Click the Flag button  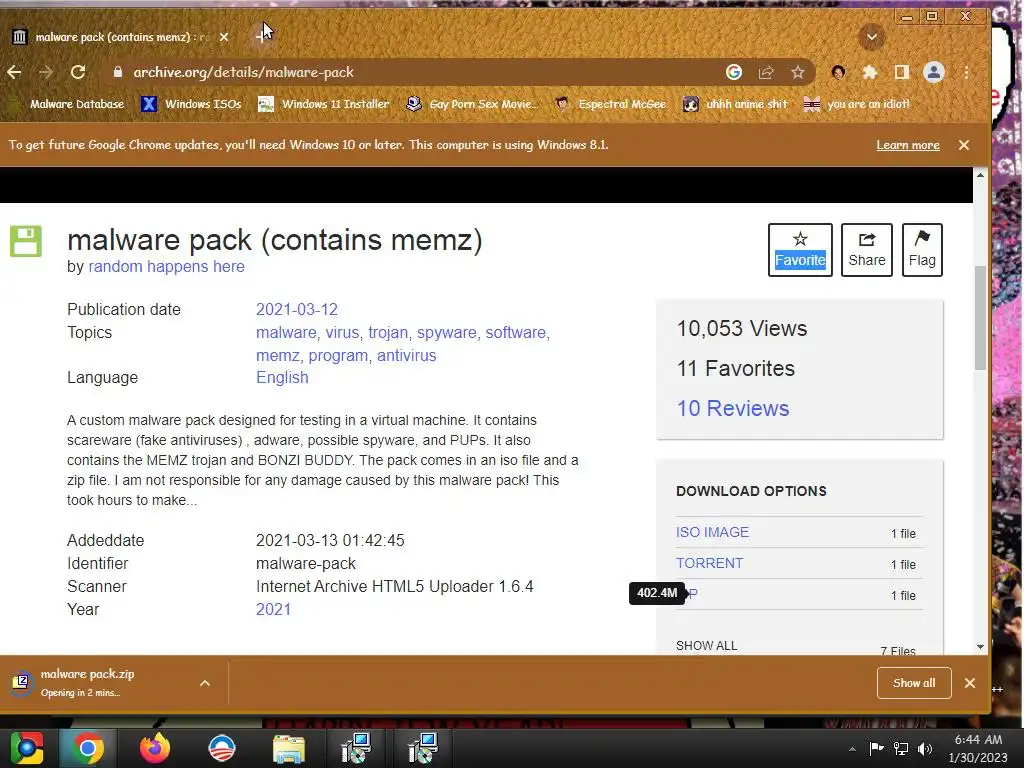(x=922, y=250)
